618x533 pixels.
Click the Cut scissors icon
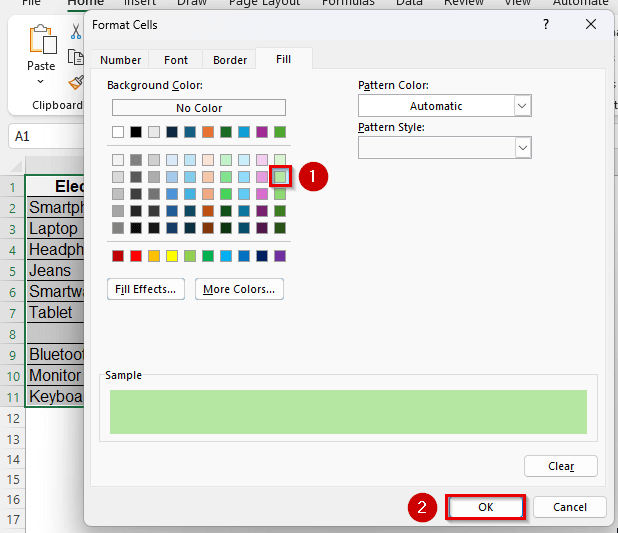click(76, 31)
